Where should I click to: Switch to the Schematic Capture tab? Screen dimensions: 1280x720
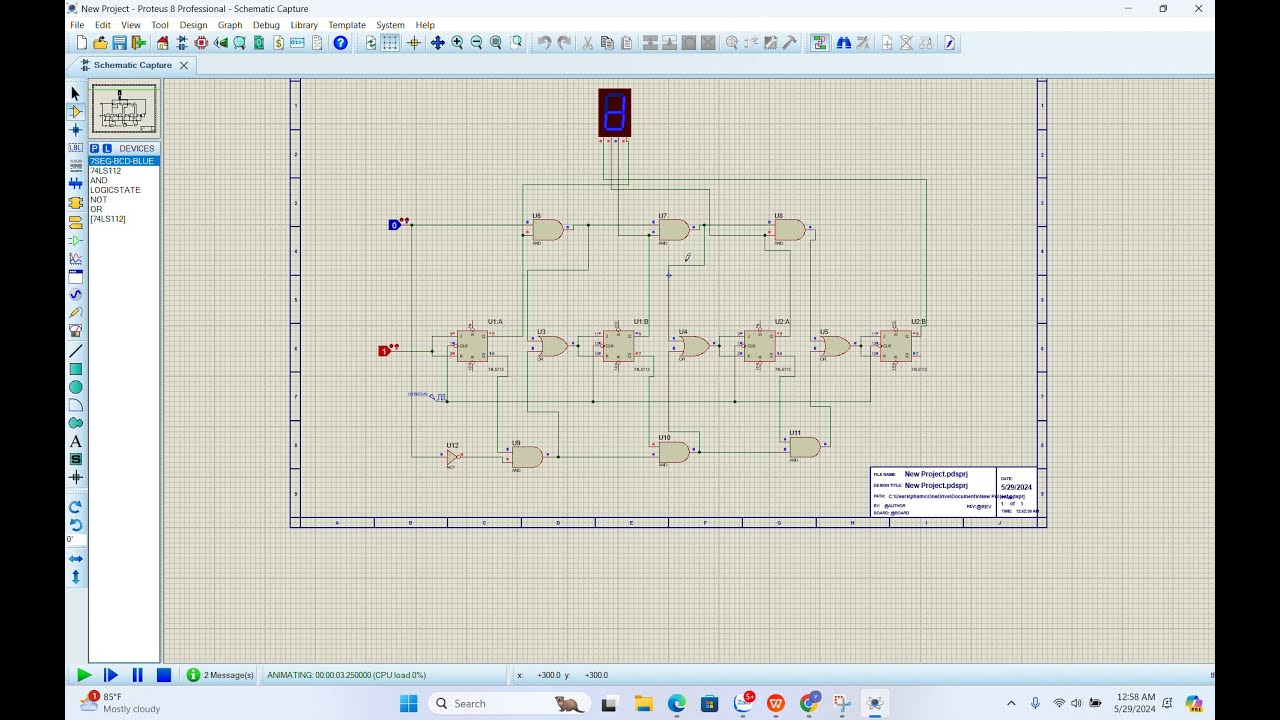tap(133, 65)
